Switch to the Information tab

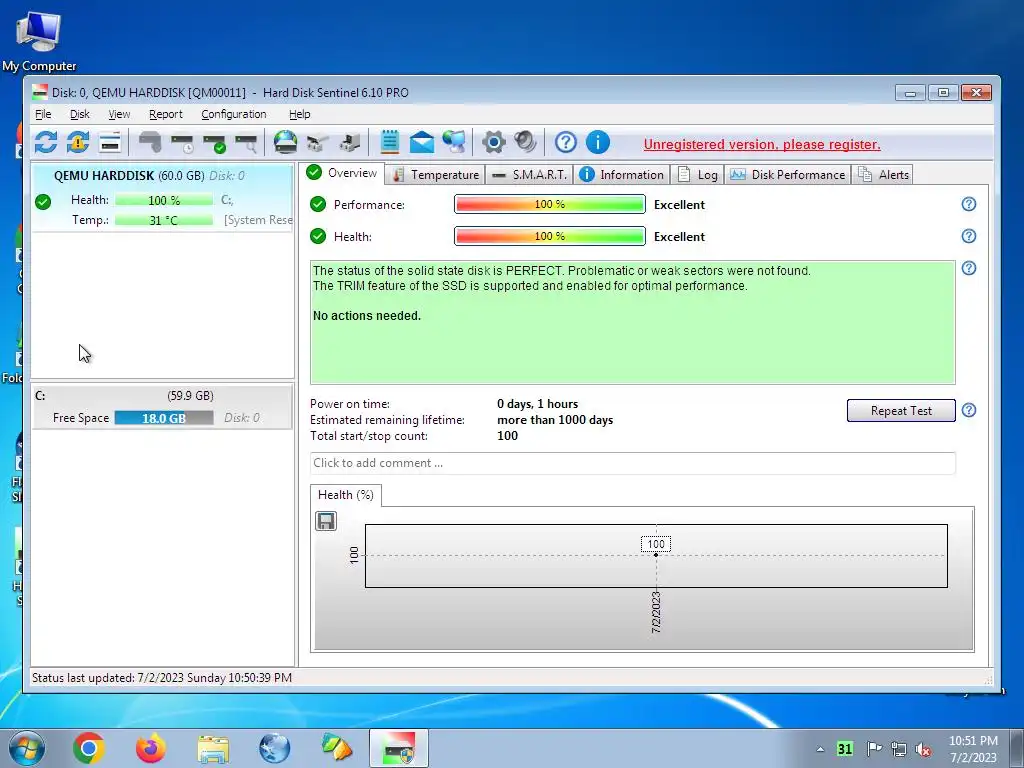coord(622,174)
